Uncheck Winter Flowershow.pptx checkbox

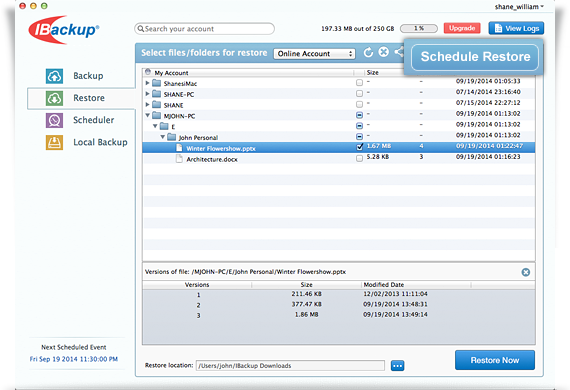[360, 147]
